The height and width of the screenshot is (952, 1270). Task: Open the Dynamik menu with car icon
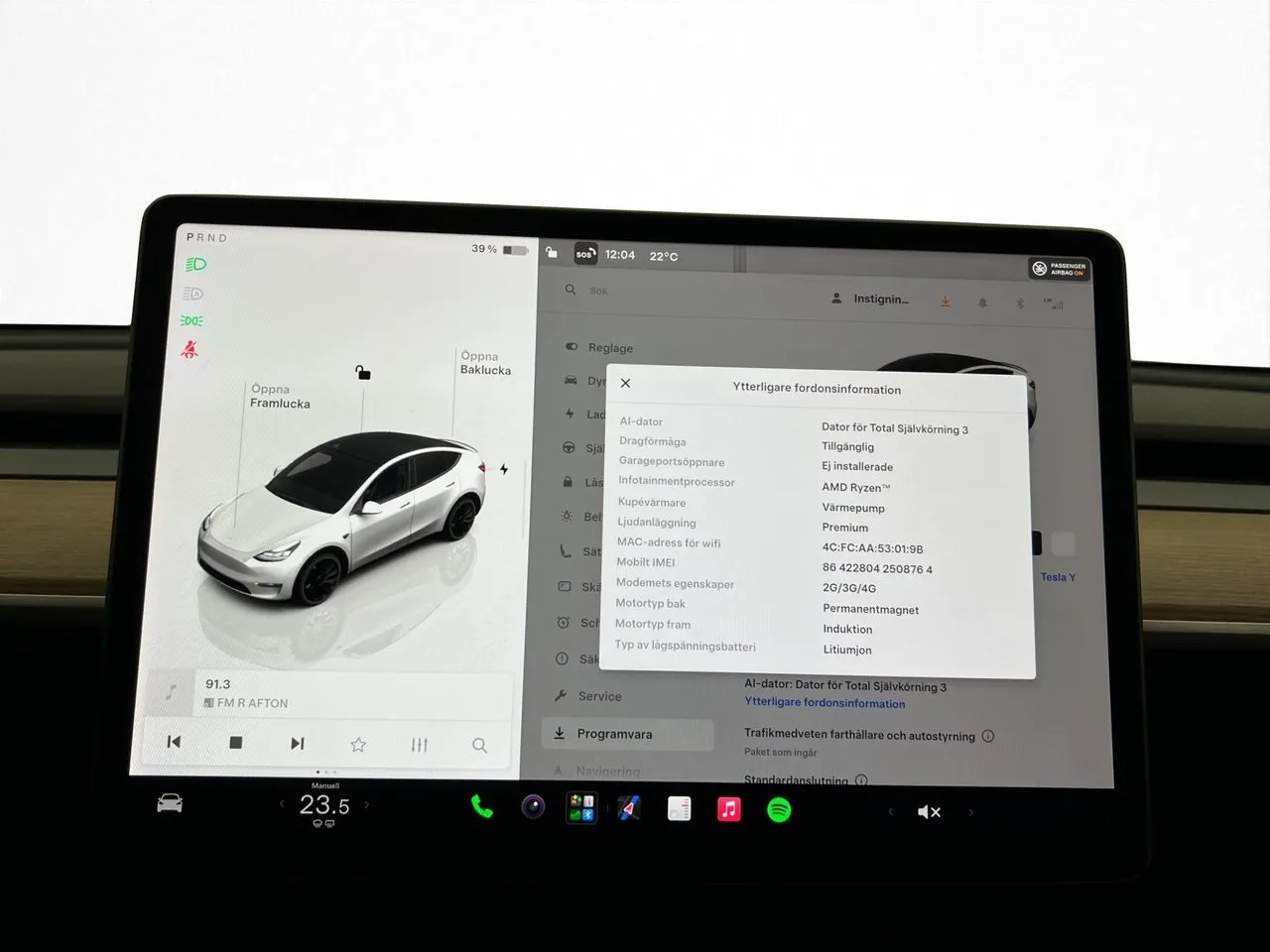click(584, 381)
